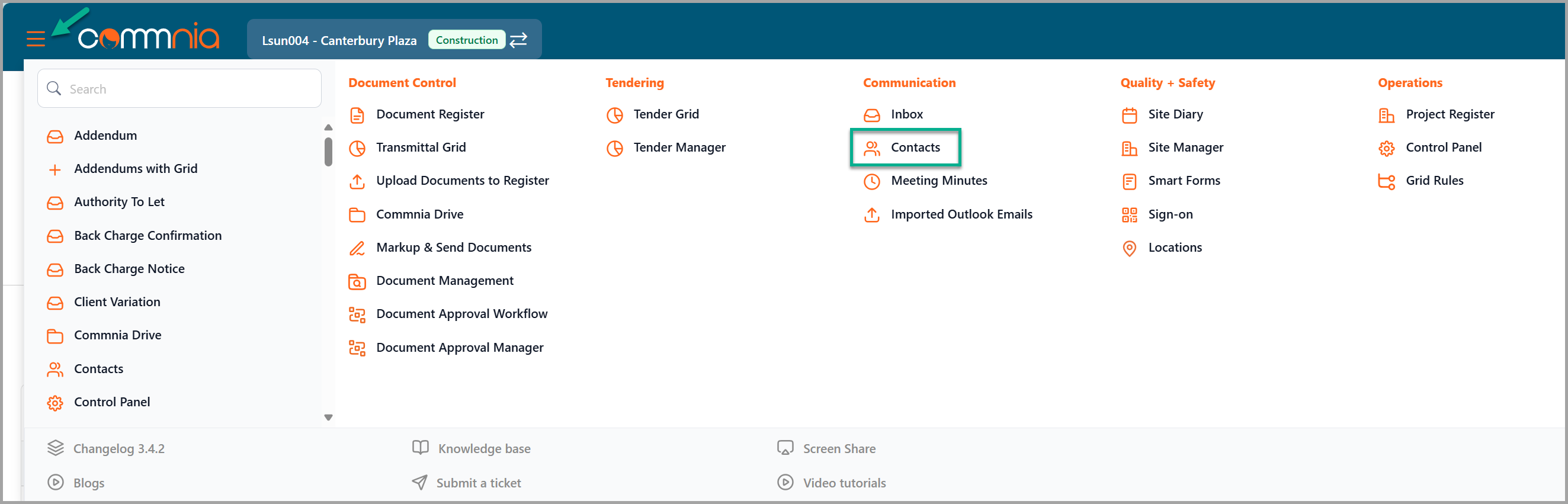Click the Knowledge base book icon
This screenshot has height=504, width=1568.
tap(420, 448)
